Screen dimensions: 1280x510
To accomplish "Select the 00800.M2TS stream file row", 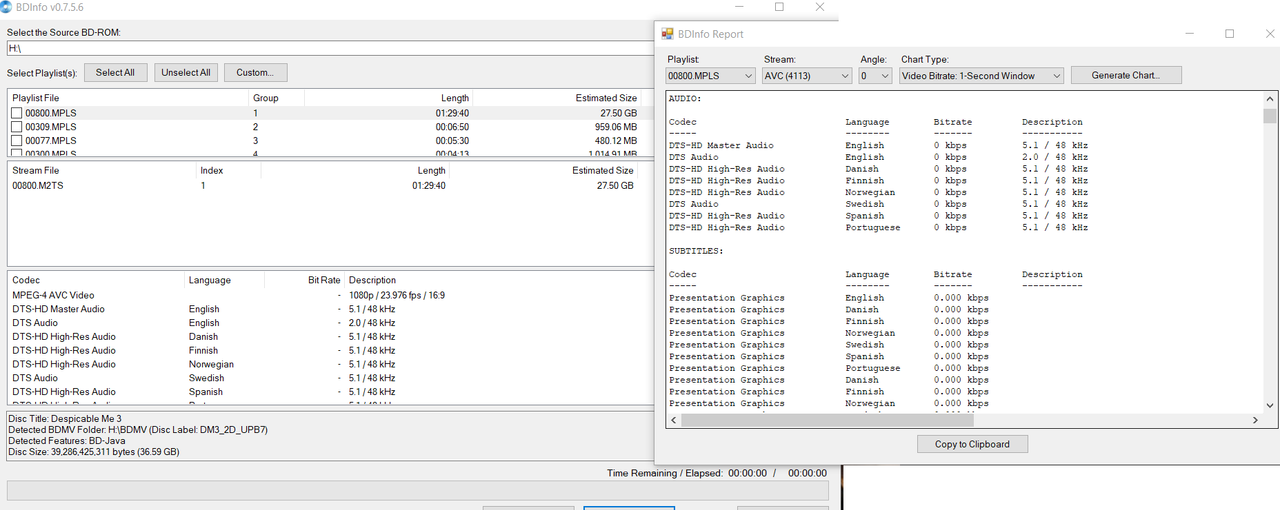I will [328, 185].
